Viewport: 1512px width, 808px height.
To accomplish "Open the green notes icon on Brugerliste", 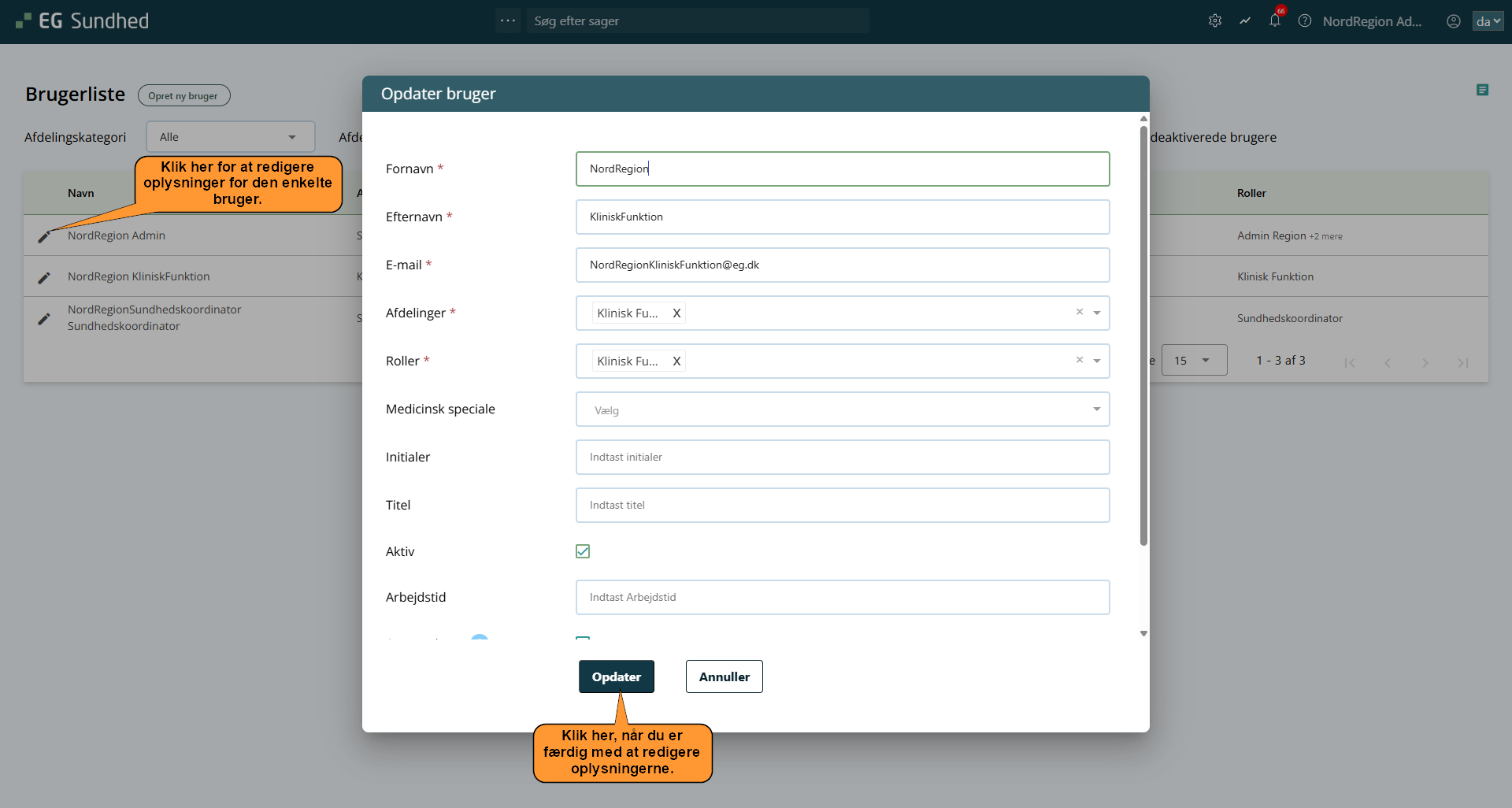I will [x=1482, y=91].
